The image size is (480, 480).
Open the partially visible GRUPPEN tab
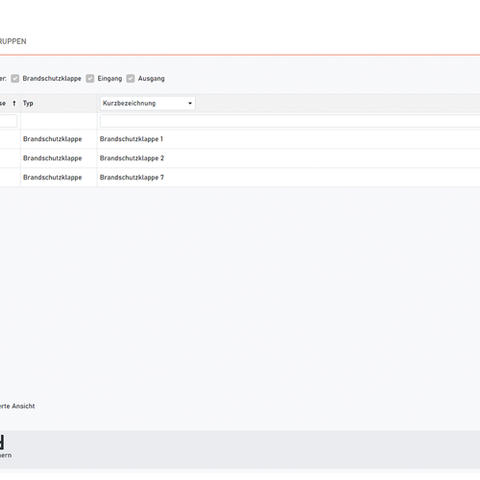click(13, 41)
